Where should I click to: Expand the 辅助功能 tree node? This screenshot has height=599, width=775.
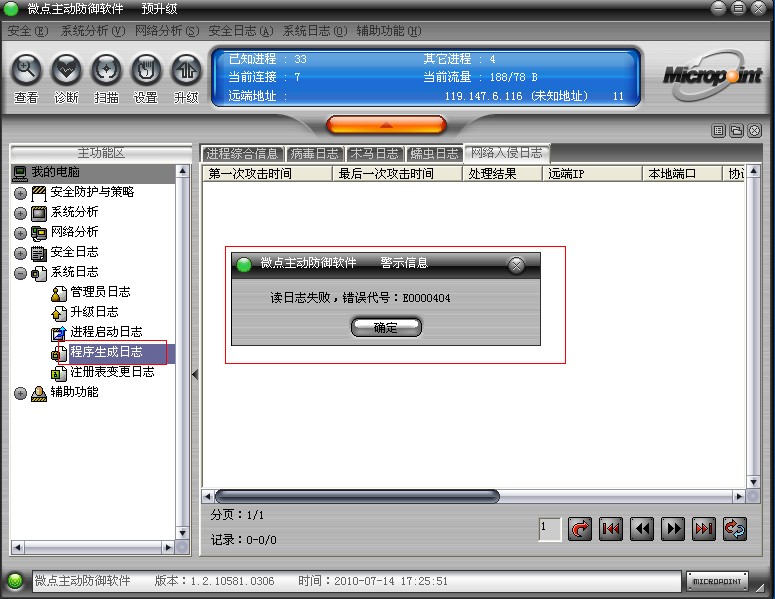click(x=20, y=393)
